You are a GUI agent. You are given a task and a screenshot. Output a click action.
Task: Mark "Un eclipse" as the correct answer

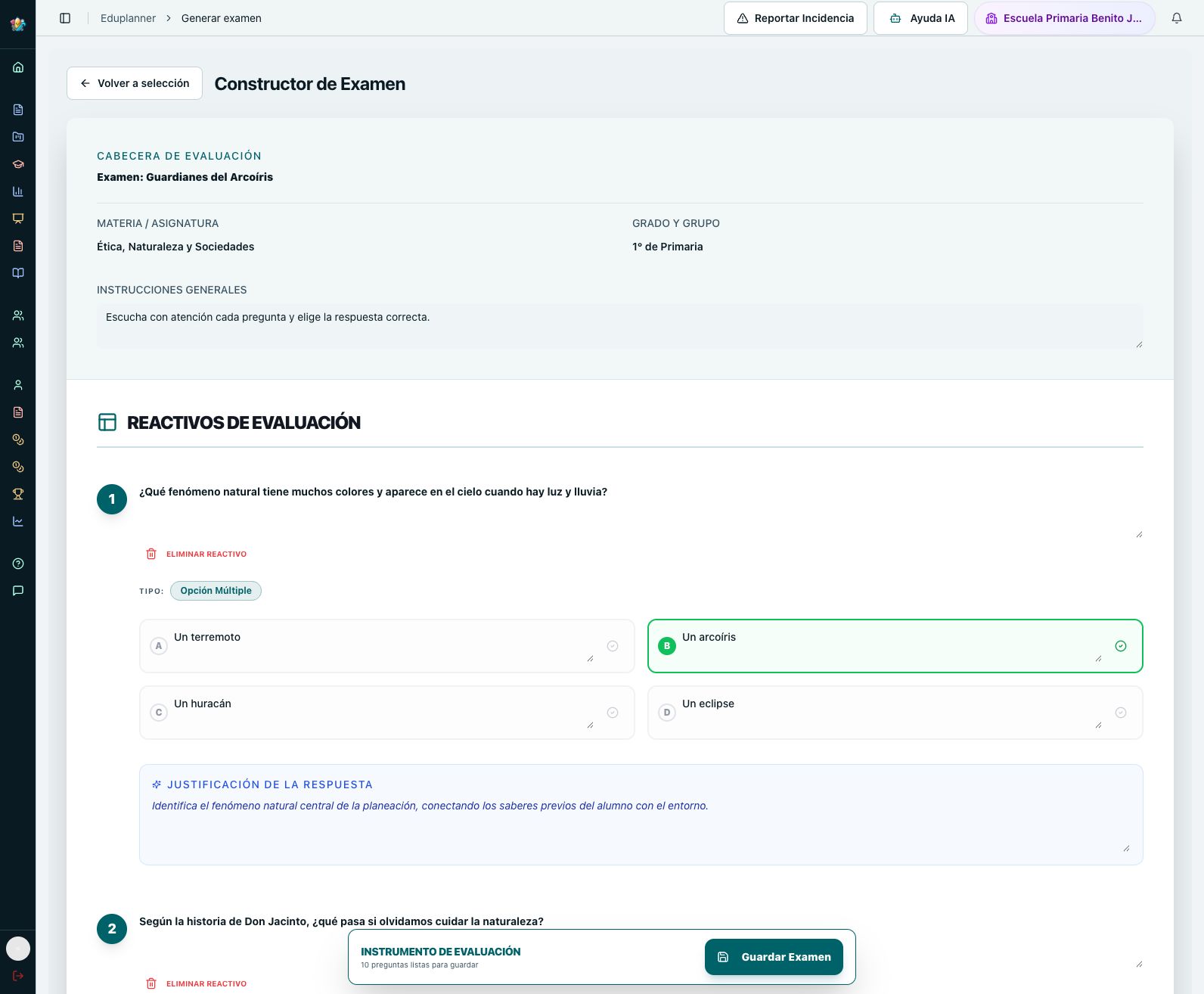(x=1121, y=713)
